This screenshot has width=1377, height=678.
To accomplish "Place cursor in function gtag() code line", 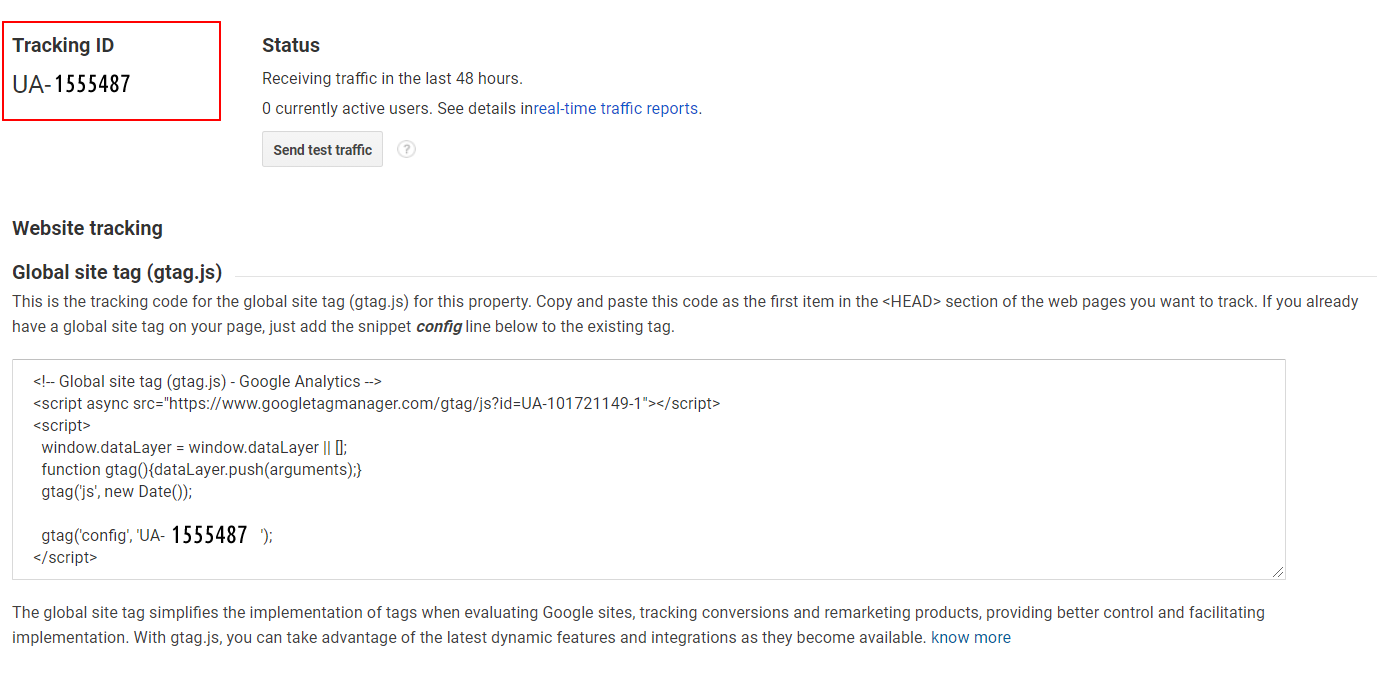I will tap(201, 469).
